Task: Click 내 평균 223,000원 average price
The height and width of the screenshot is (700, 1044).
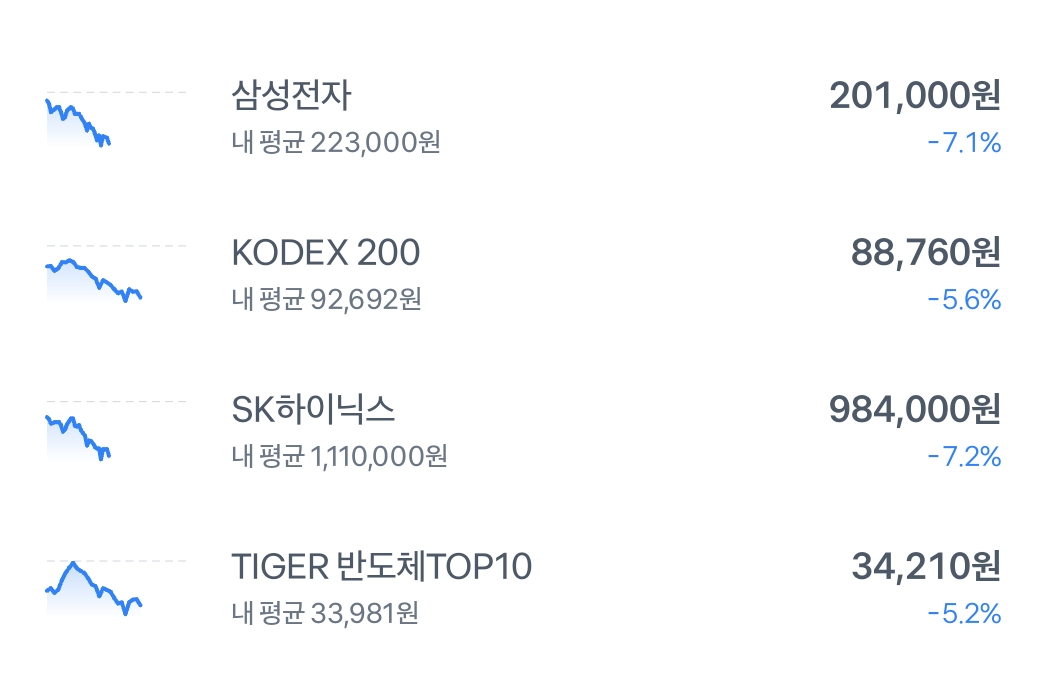Action: [x=336, y=143]
